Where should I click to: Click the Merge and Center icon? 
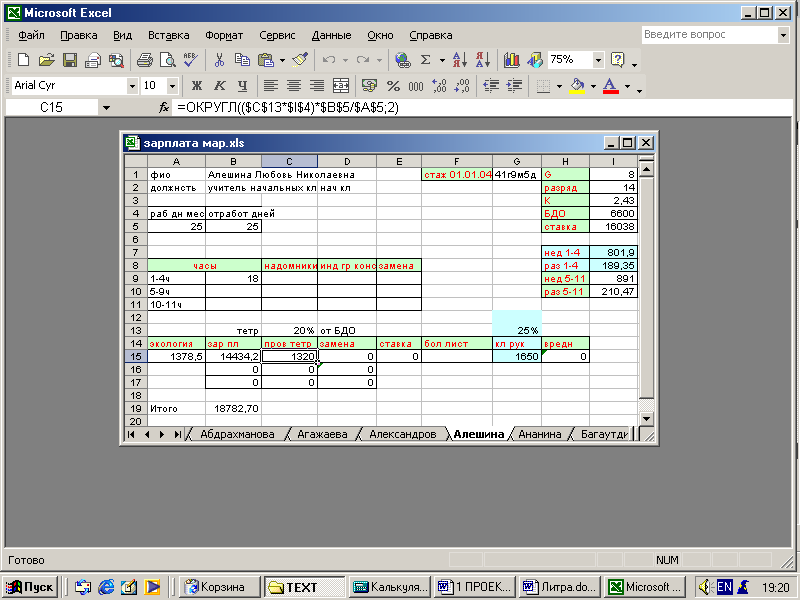(x=341, y=86)
